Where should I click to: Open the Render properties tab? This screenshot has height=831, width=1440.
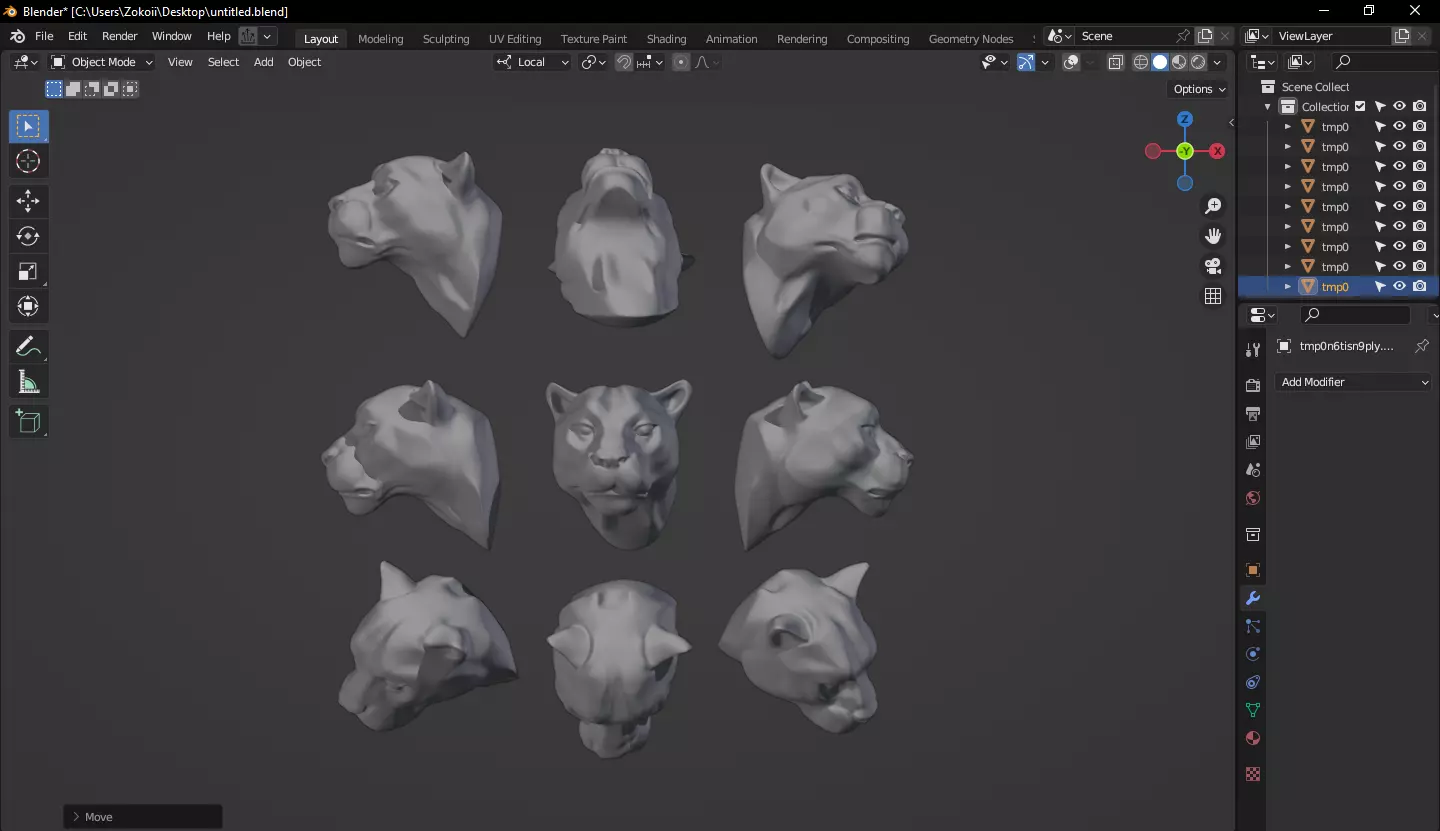pyautogui.click(x=1252, y=386)
